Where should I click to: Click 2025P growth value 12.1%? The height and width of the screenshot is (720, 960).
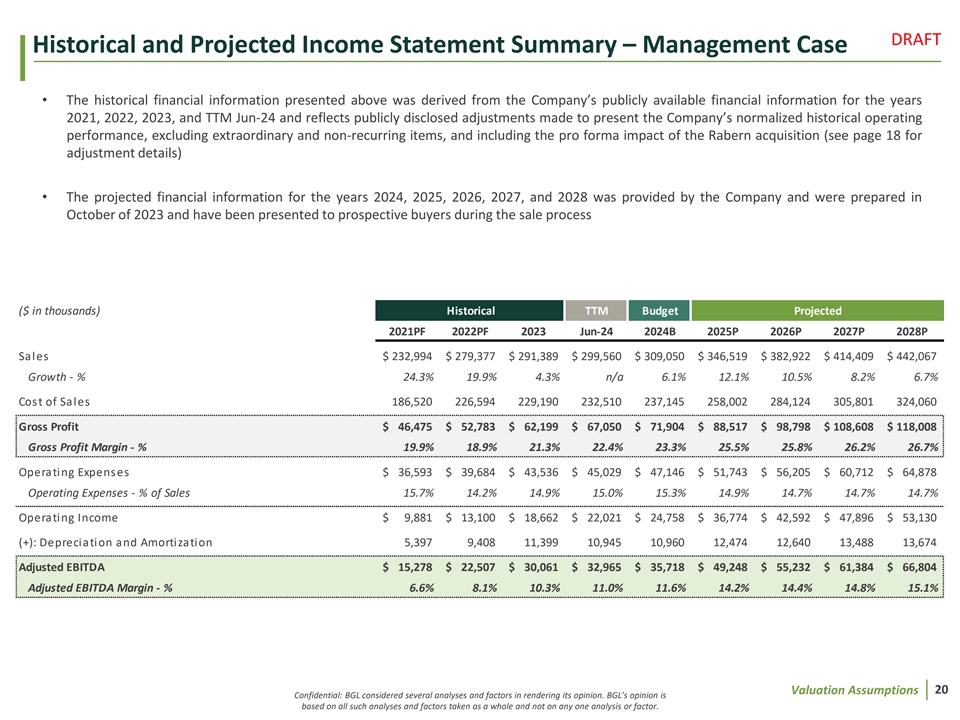click(733, 377)
